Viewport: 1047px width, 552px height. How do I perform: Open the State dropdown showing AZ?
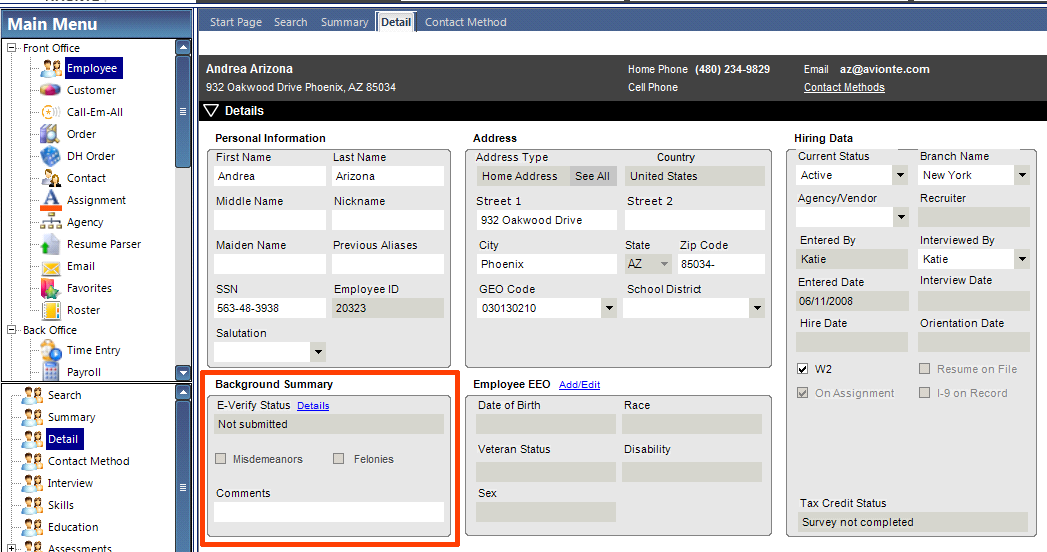[x=664, y=264]
